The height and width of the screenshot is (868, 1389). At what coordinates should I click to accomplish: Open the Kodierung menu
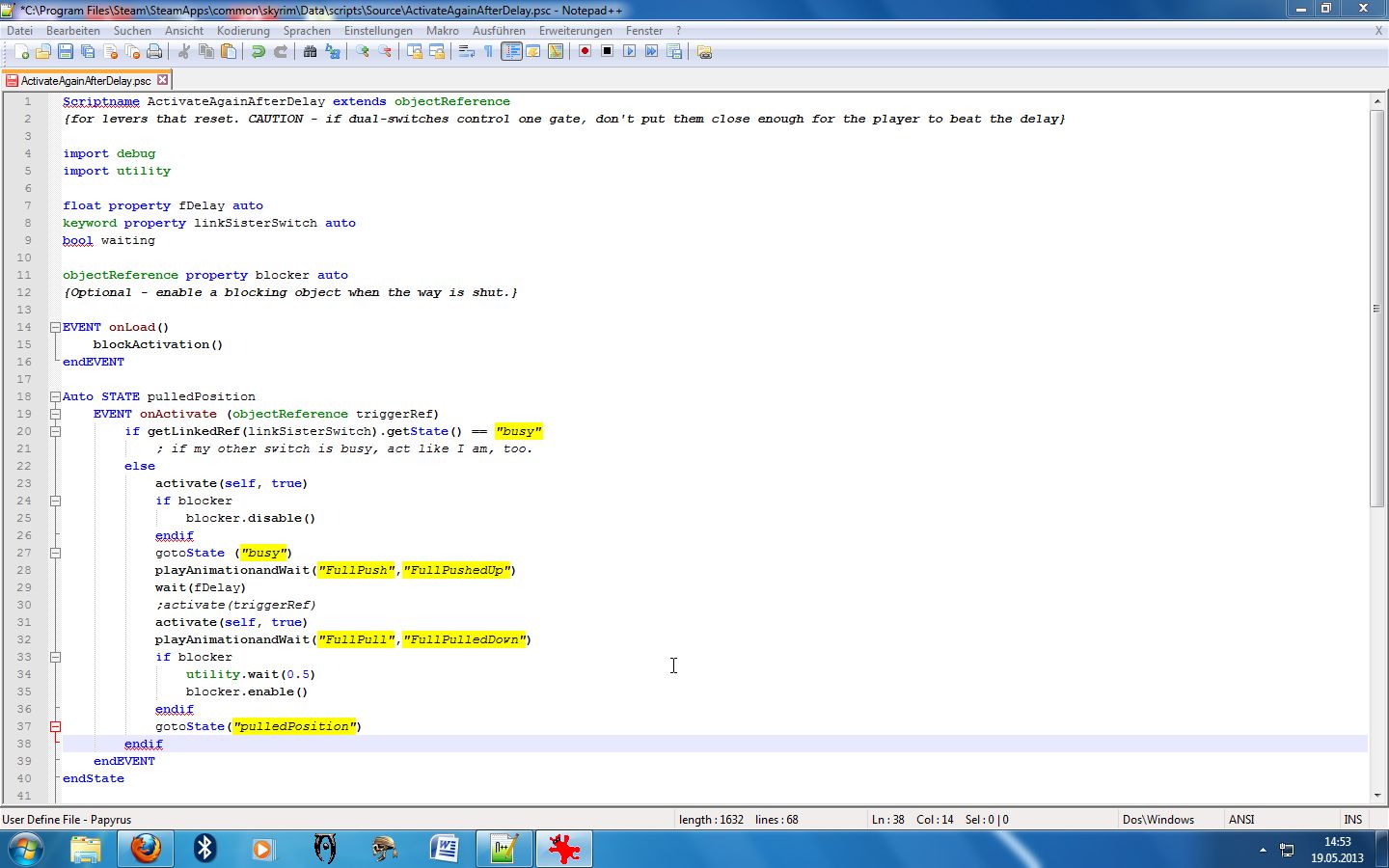(x=243, y=31)
